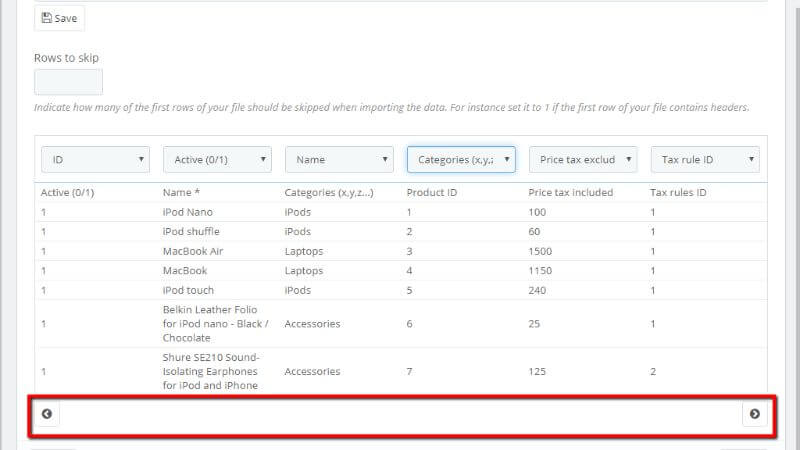This screenshot has height=450, width=800.
Task: Click the 1150 price cell
Action: click(540, 271)
